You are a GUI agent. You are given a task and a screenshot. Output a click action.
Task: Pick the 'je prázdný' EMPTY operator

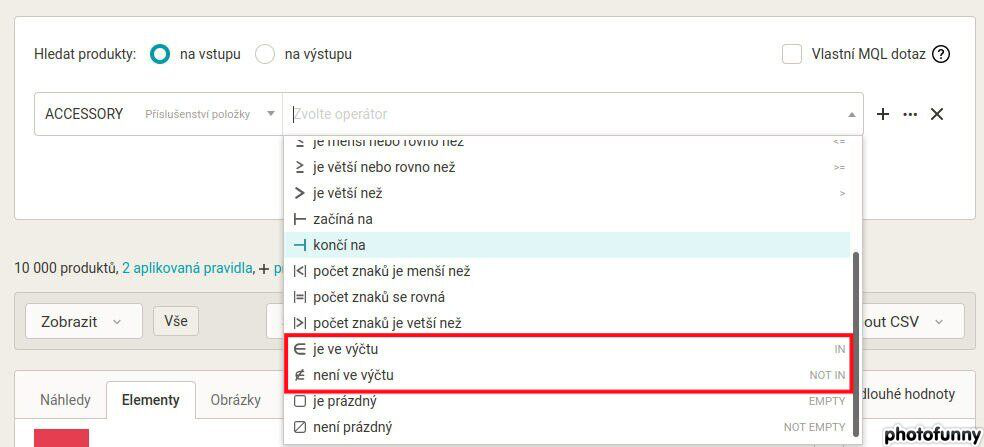[x=567, y=401]
